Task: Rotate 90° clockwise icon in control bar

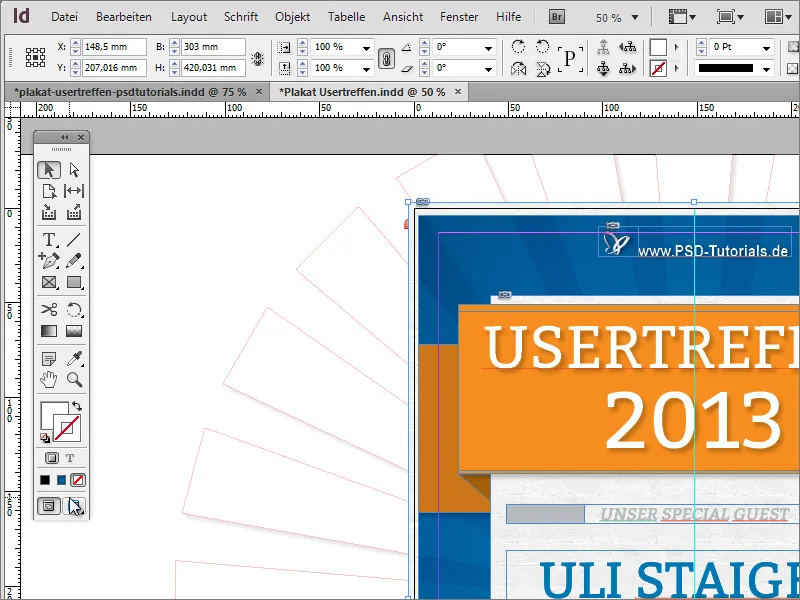Action: coord(518,47)
